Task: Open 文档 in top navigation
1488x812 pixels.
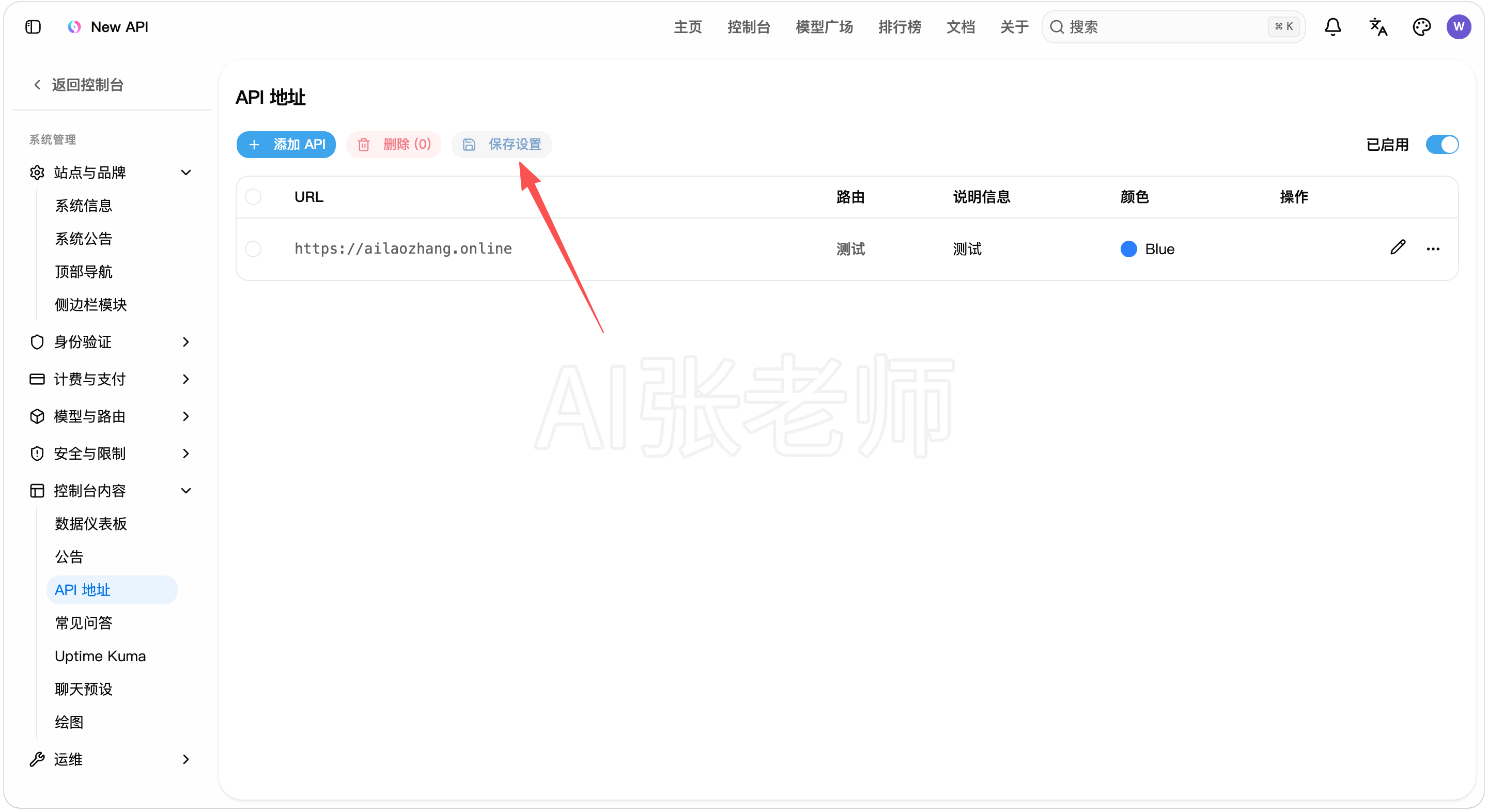Action: [960, 27]
